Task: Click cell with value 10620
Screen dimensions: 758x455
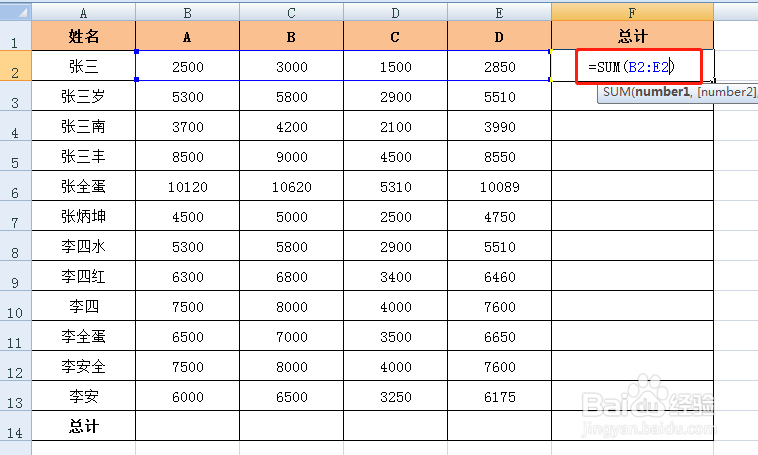Action: pyautogui.click(x=292, y=186)
